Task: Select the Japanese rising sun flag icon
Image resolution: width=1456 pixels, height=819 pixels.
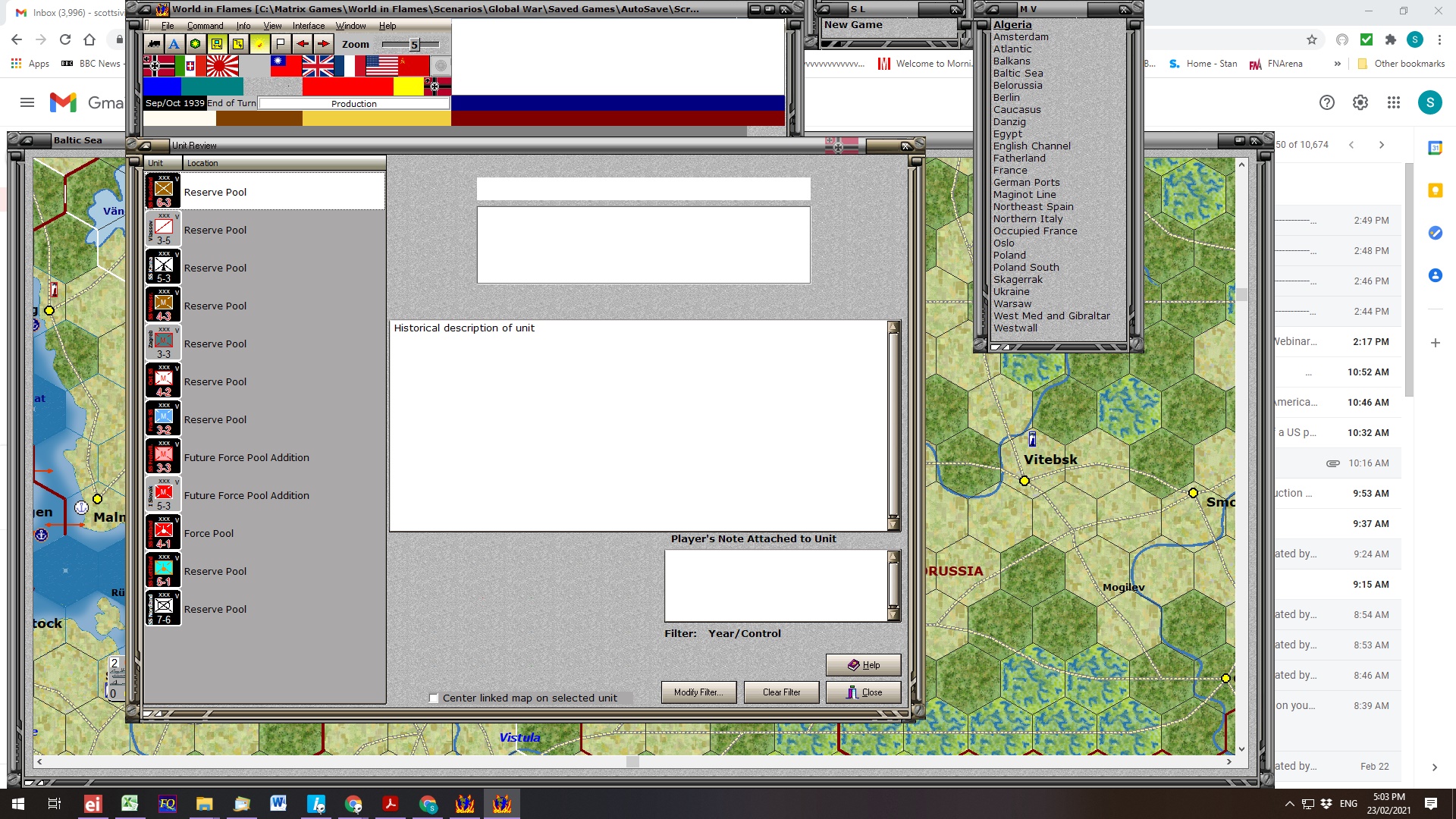Action: pyautogui.click(x=222, y=66)
